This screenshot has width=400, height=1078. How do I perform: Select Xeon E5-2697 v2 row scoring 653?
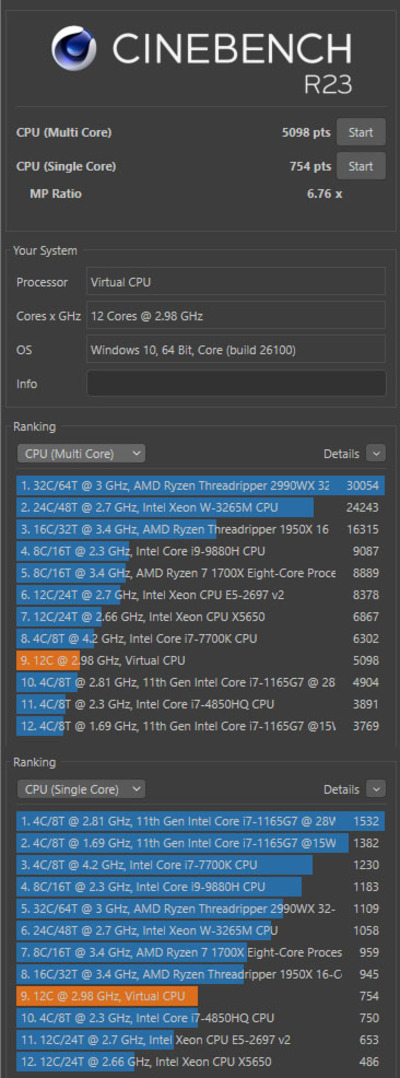200,1040
